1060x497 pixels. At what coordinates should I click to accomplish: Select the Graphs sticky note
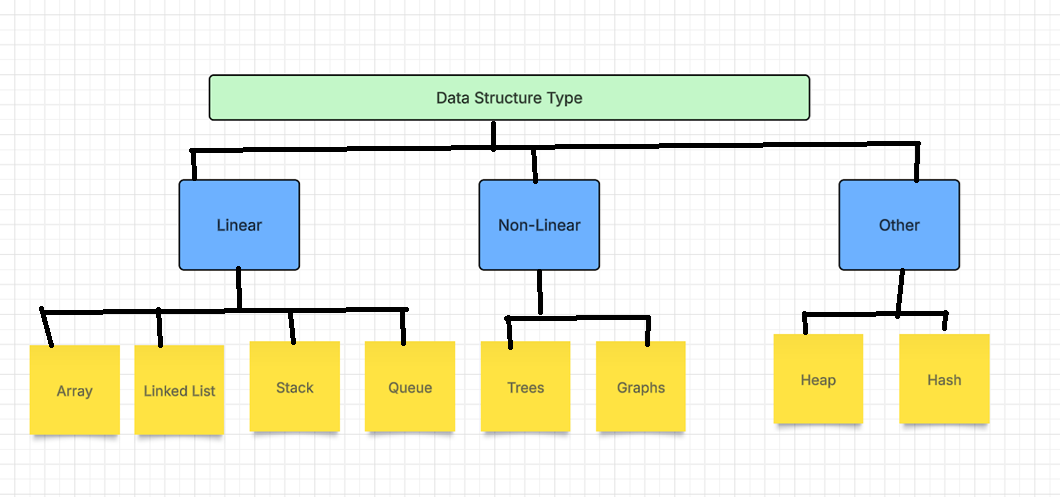(x=640, y=387)
